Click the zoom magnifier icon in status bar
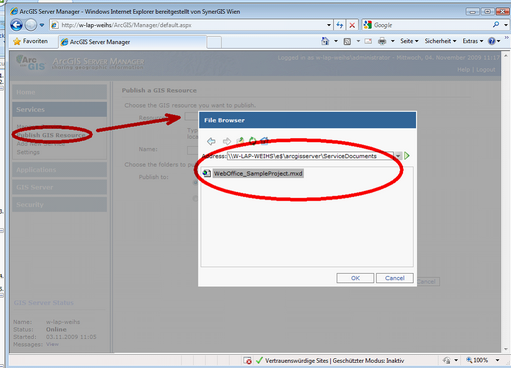This screenshot has width=511, height=368. (x=469, y=360)
